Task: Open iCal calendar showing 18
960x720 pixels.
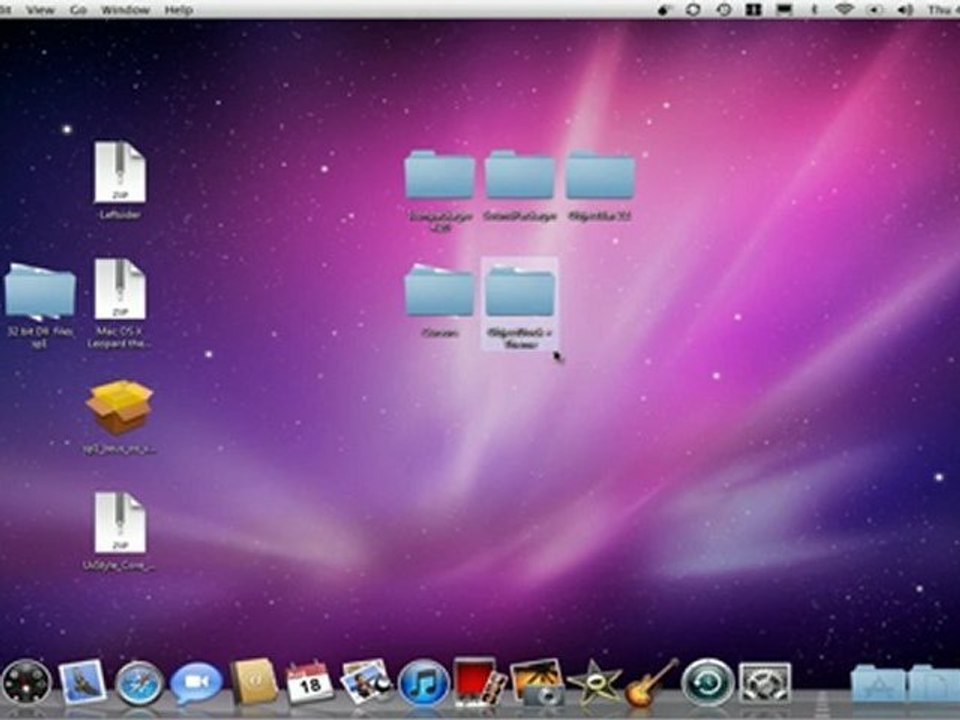Action: tap(309, 681)
